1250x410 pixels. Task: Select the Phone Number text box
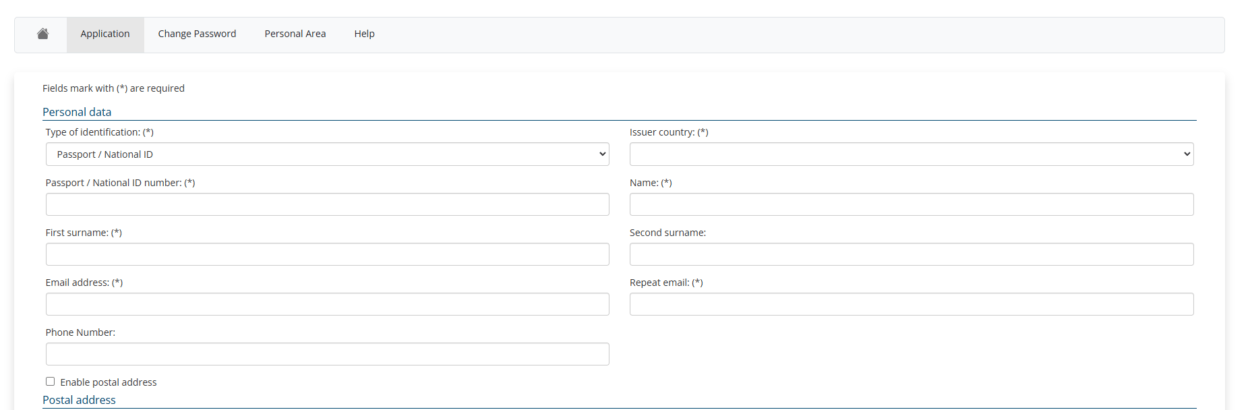tap(327, 354)
